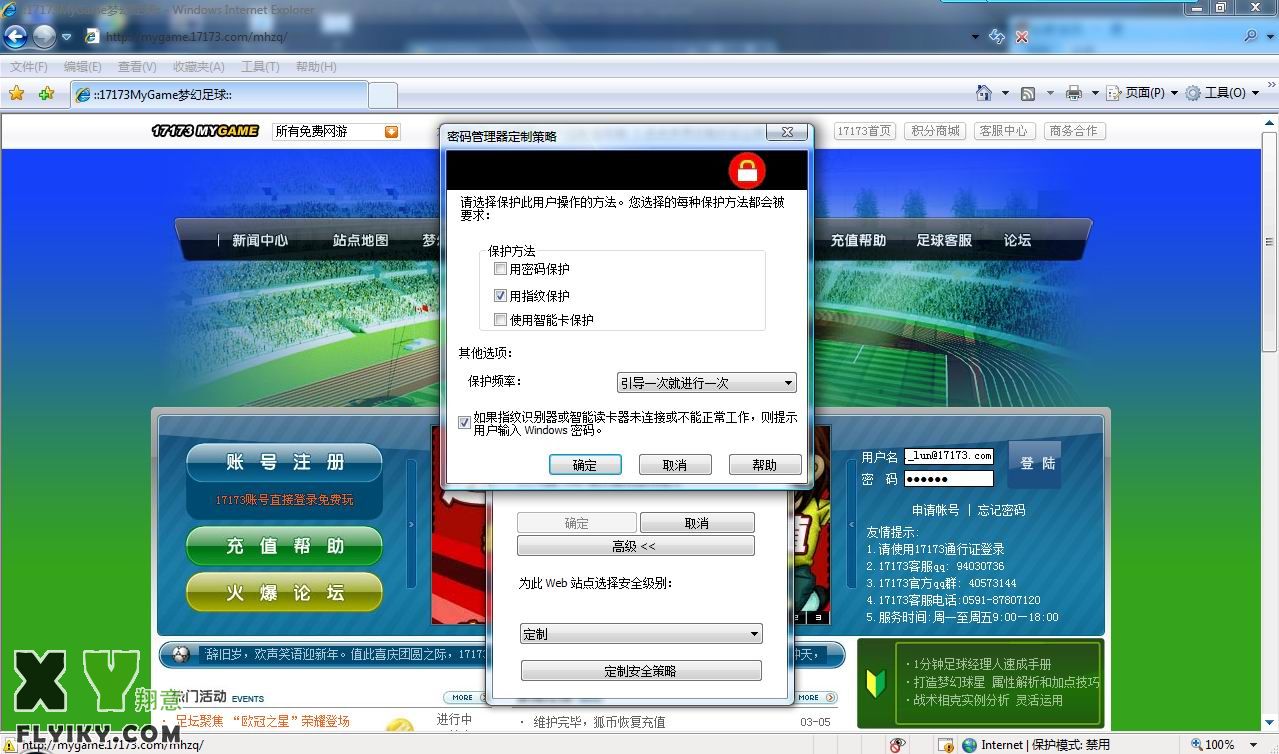Click the browser Forward arrow button
Screen dimensions: 1279x754
(44, 37)
